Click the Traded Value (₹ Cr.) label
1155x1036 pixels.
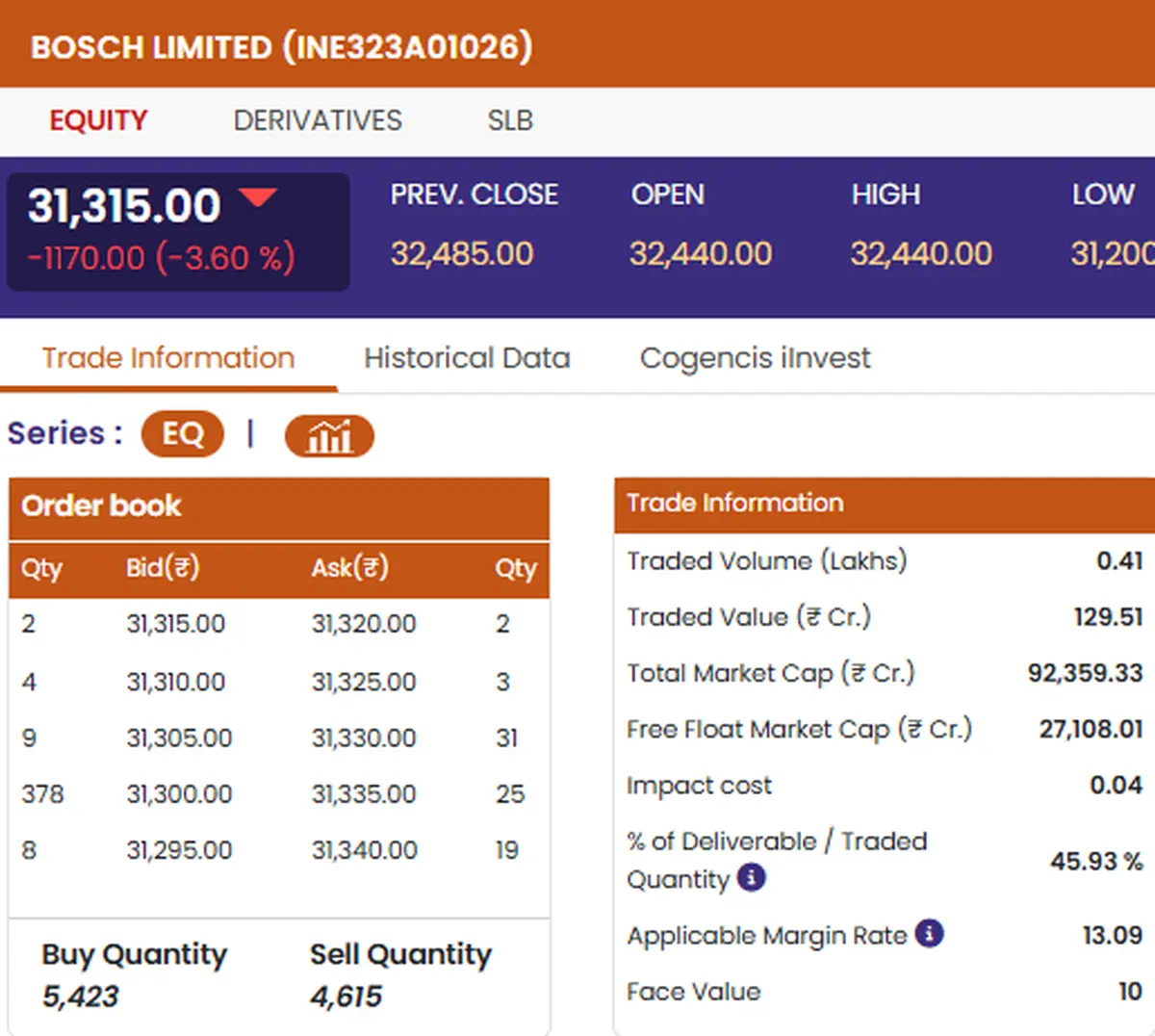coord(749,616)
